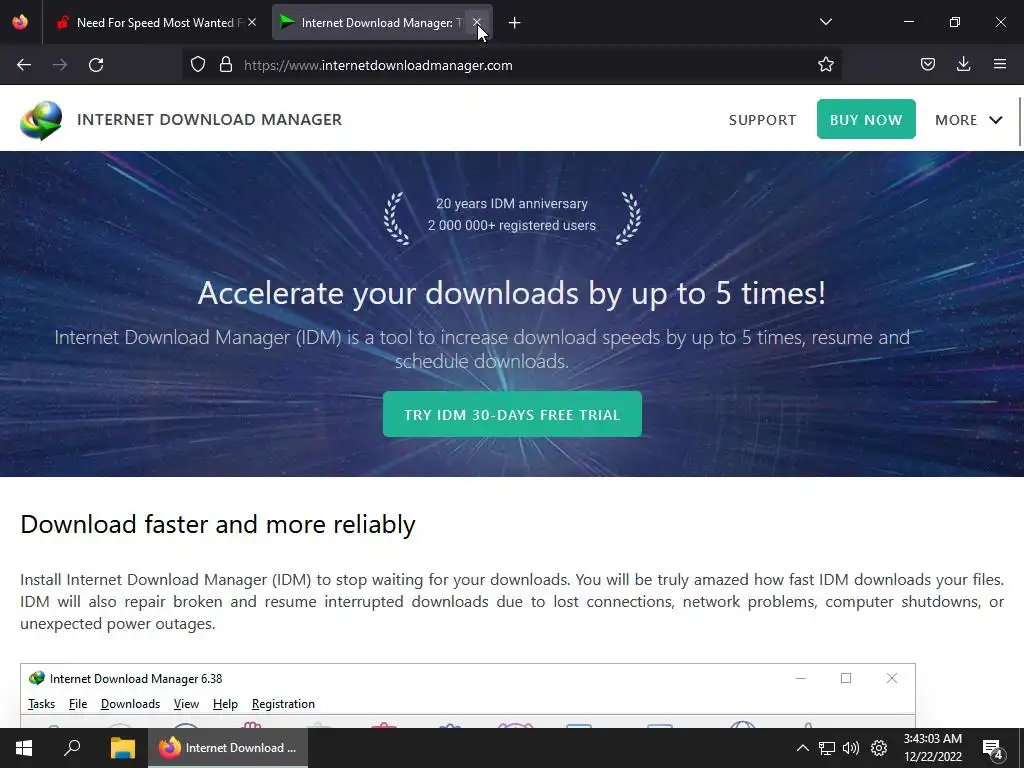Click File in the IDM screenshot menu
The image size is (1024, 768).
point(78,703)
